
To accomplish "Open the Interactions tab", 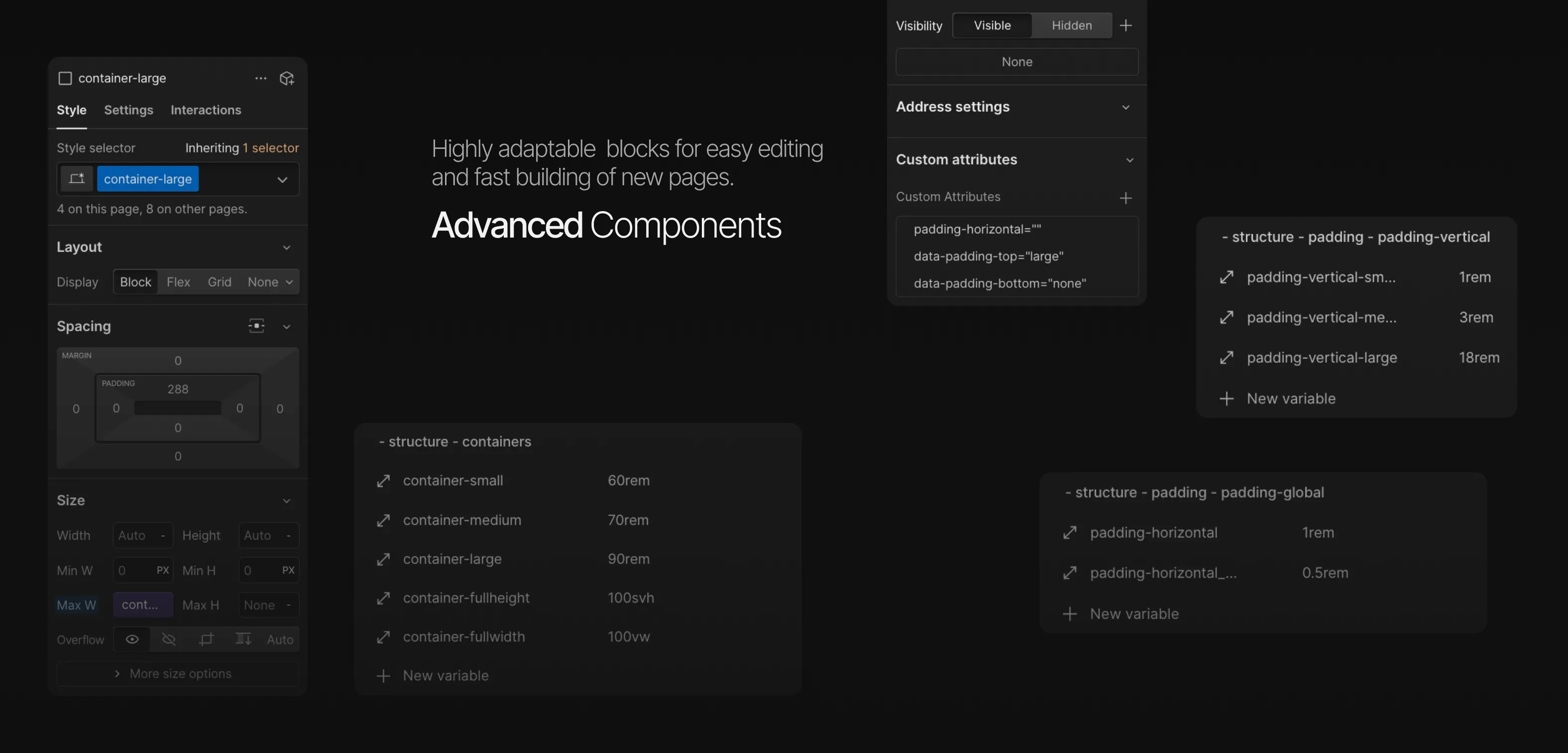I will [x=206, y=110].
